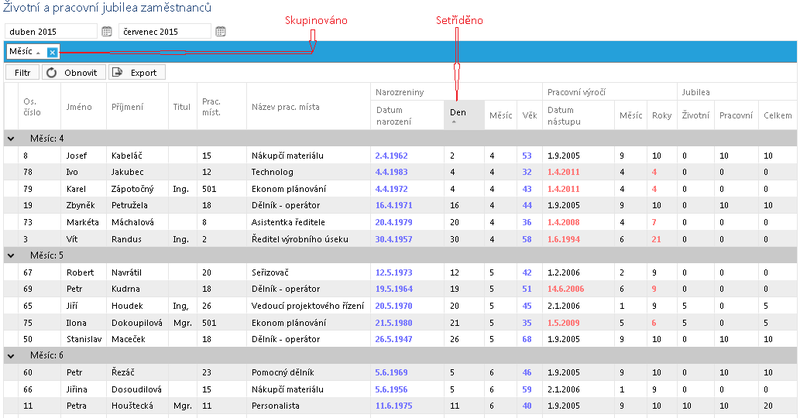Edit the duben 2015 date field

tap(51, 32)
